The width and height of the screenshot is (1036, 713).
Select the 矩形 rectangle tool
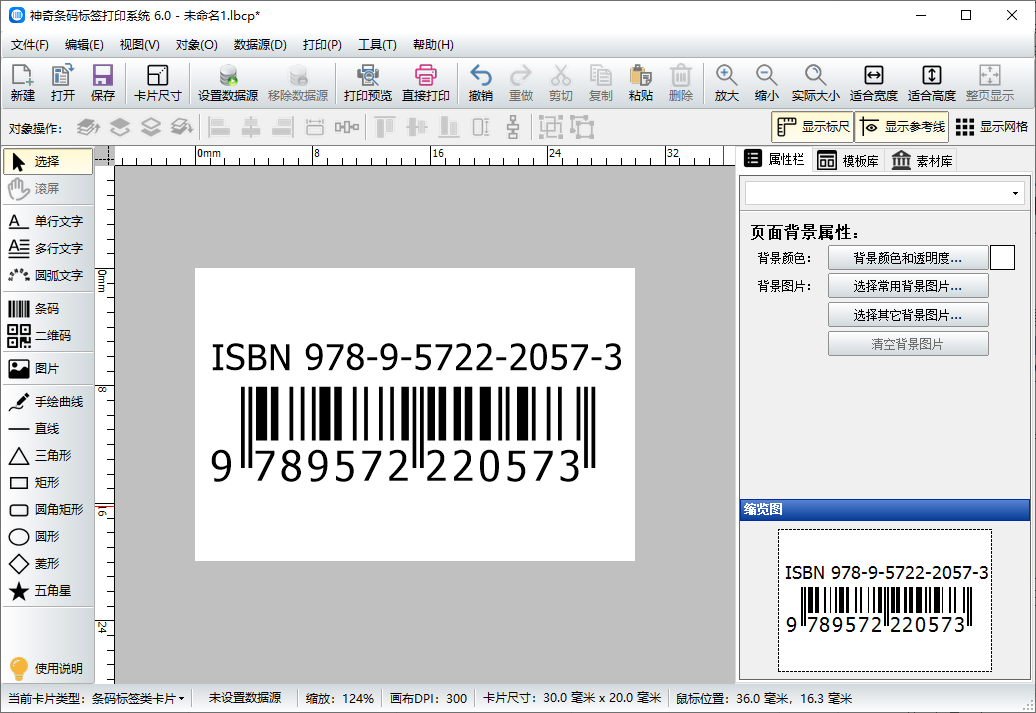[x=48, y=483]
